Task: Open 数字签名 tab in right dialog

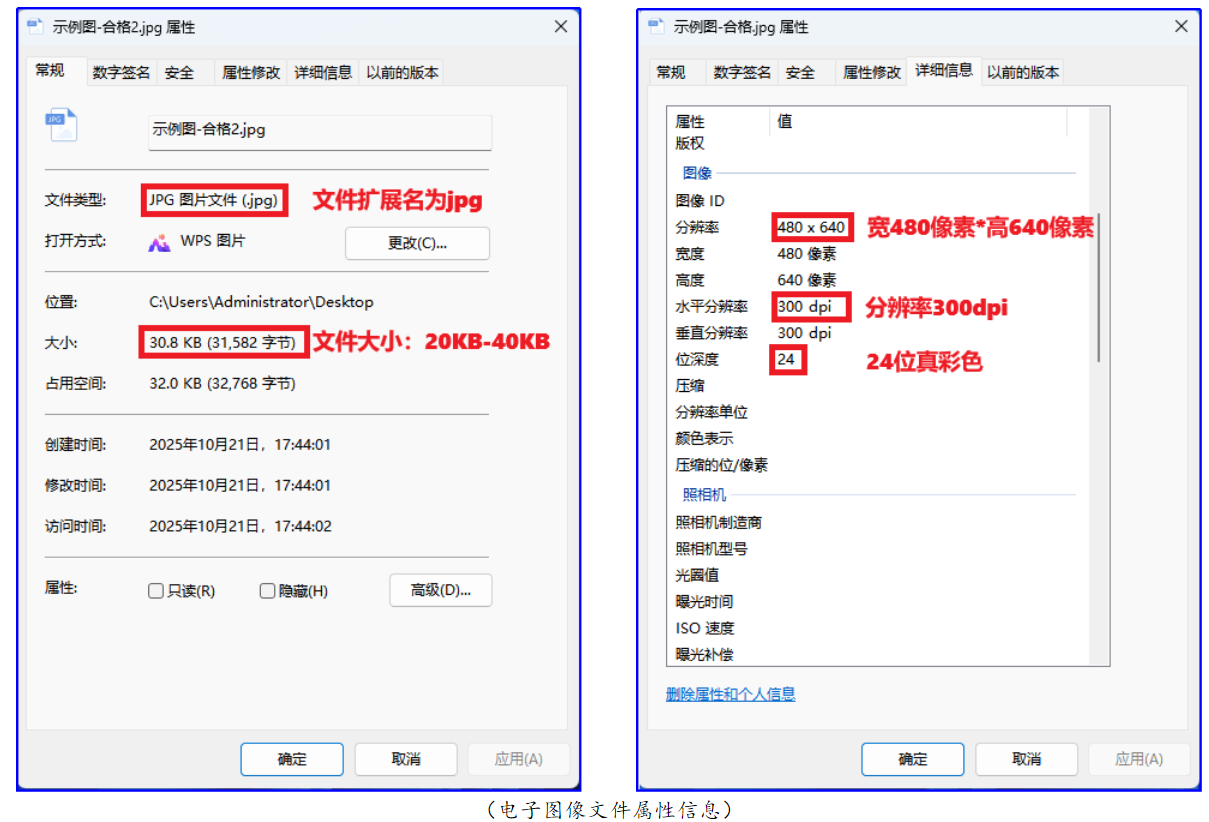Action: click(x=742, y=72)
